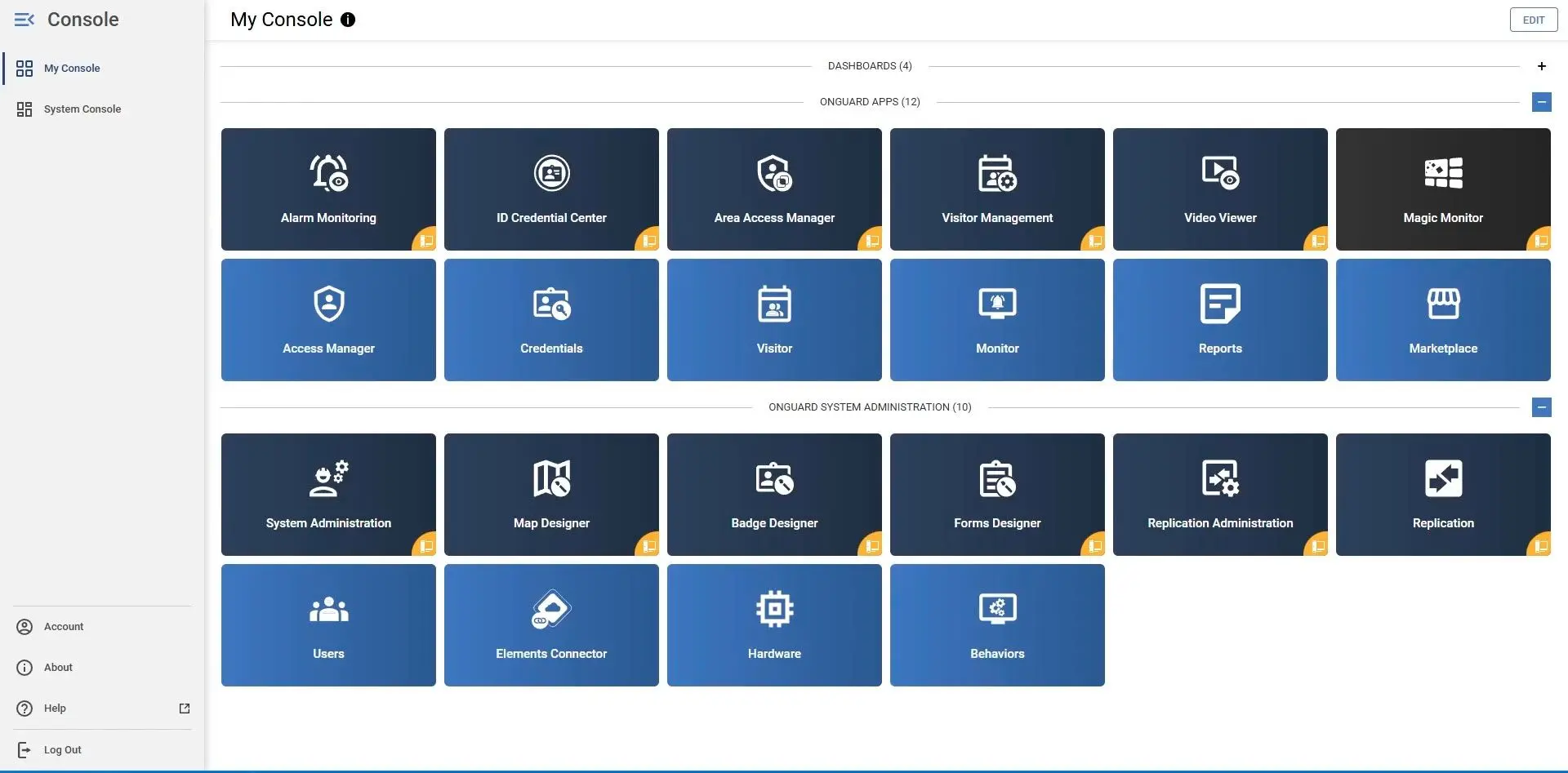Click the orange badge on Badge Designer tile
This screenshot has width=1568, height=773.
point(871,545)
